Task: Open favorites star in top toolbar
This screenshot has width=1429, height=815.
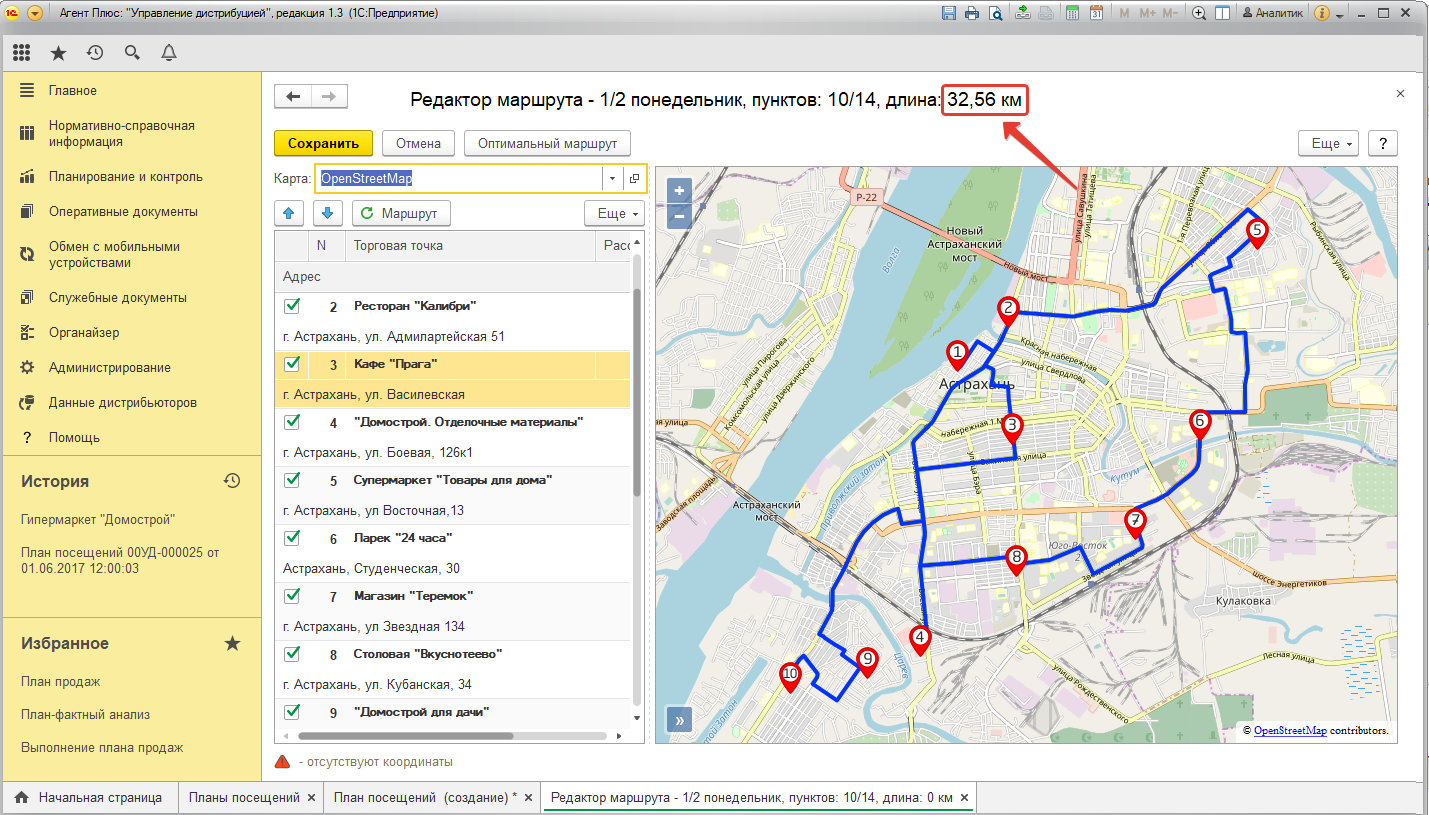Action: [x=58, y=53]
